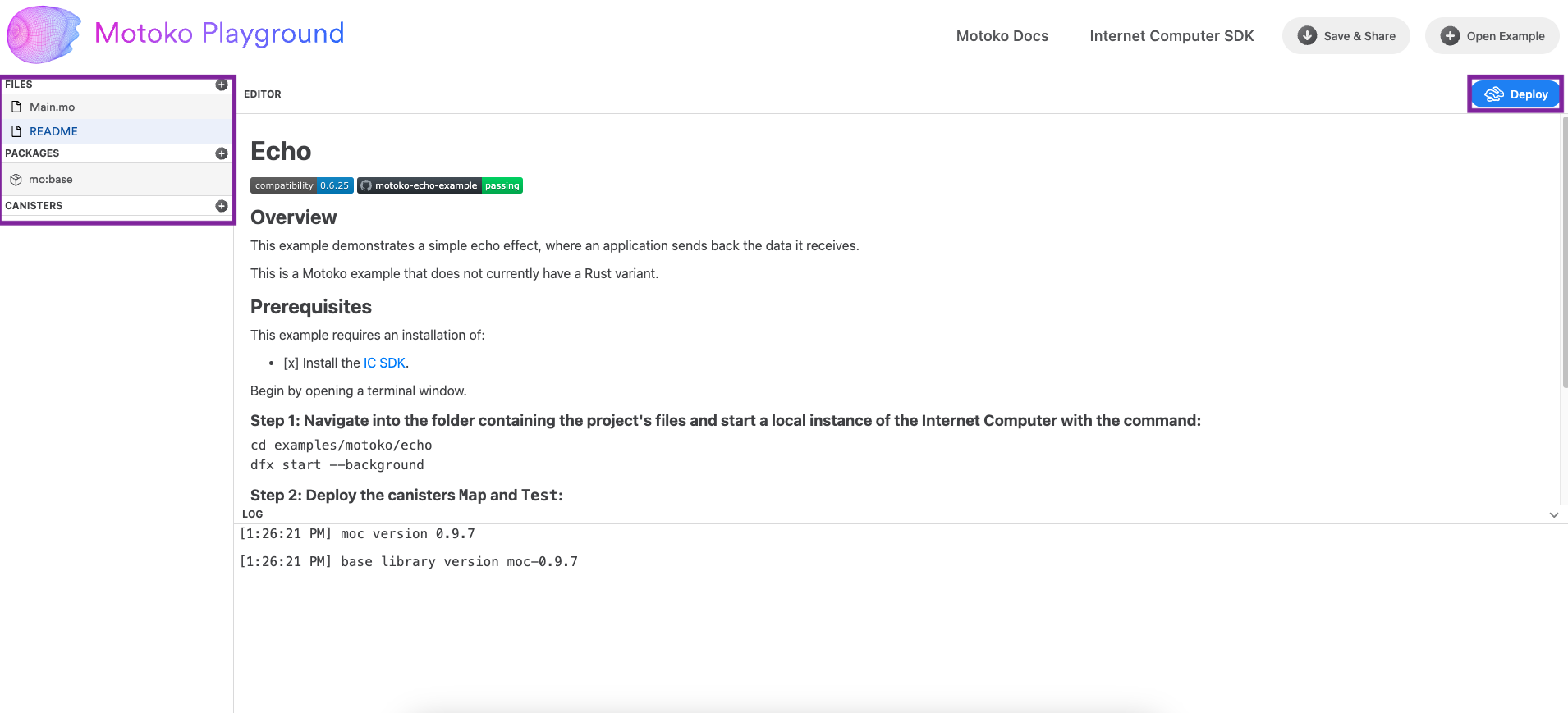Click the Step 2 Deploy the canisters heading
The width and height of the screenshot is (1568, 713).
point(406,495)
